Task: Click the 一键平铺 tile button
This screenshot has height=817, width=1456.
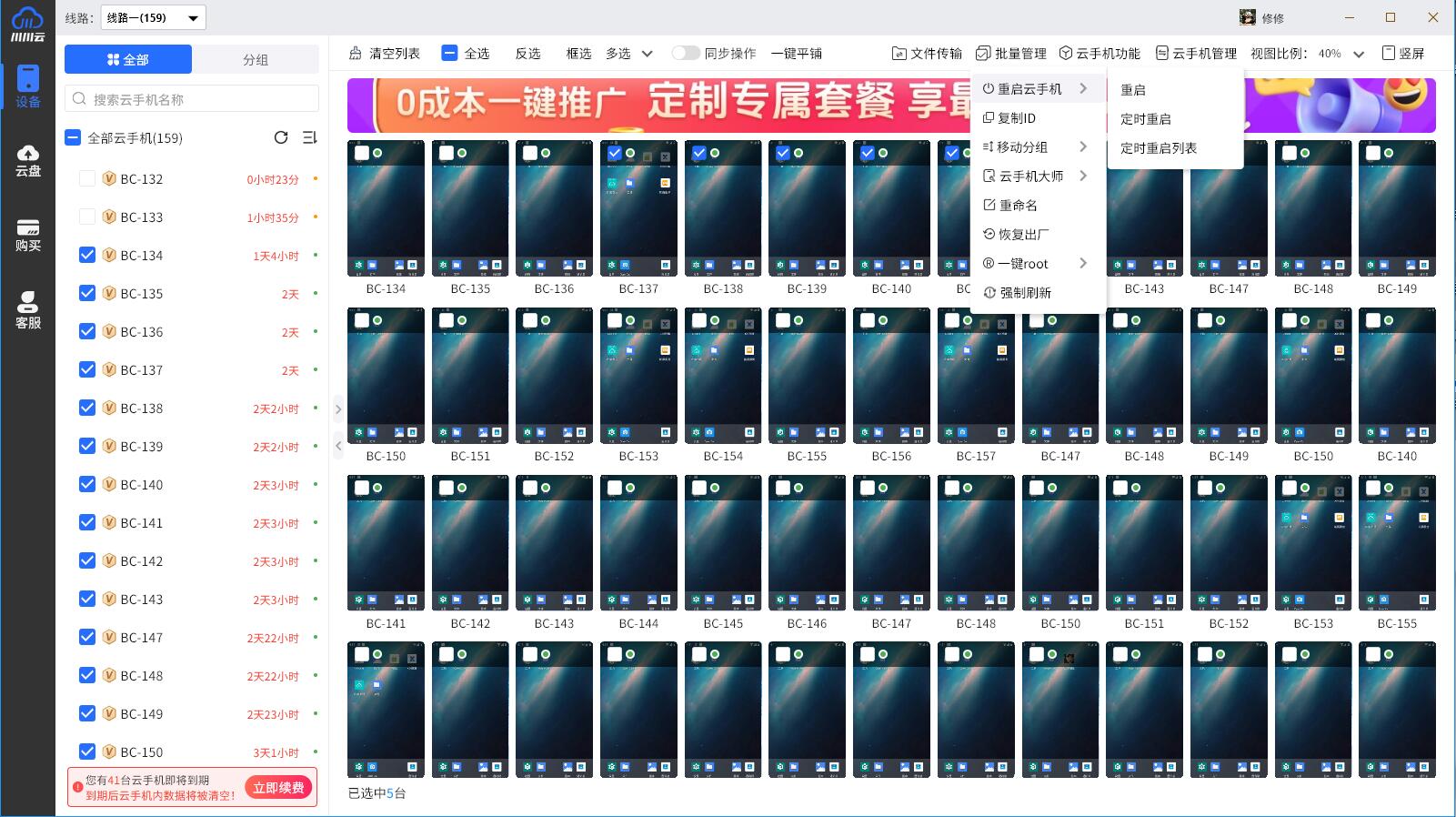Action: click(796, 54)
